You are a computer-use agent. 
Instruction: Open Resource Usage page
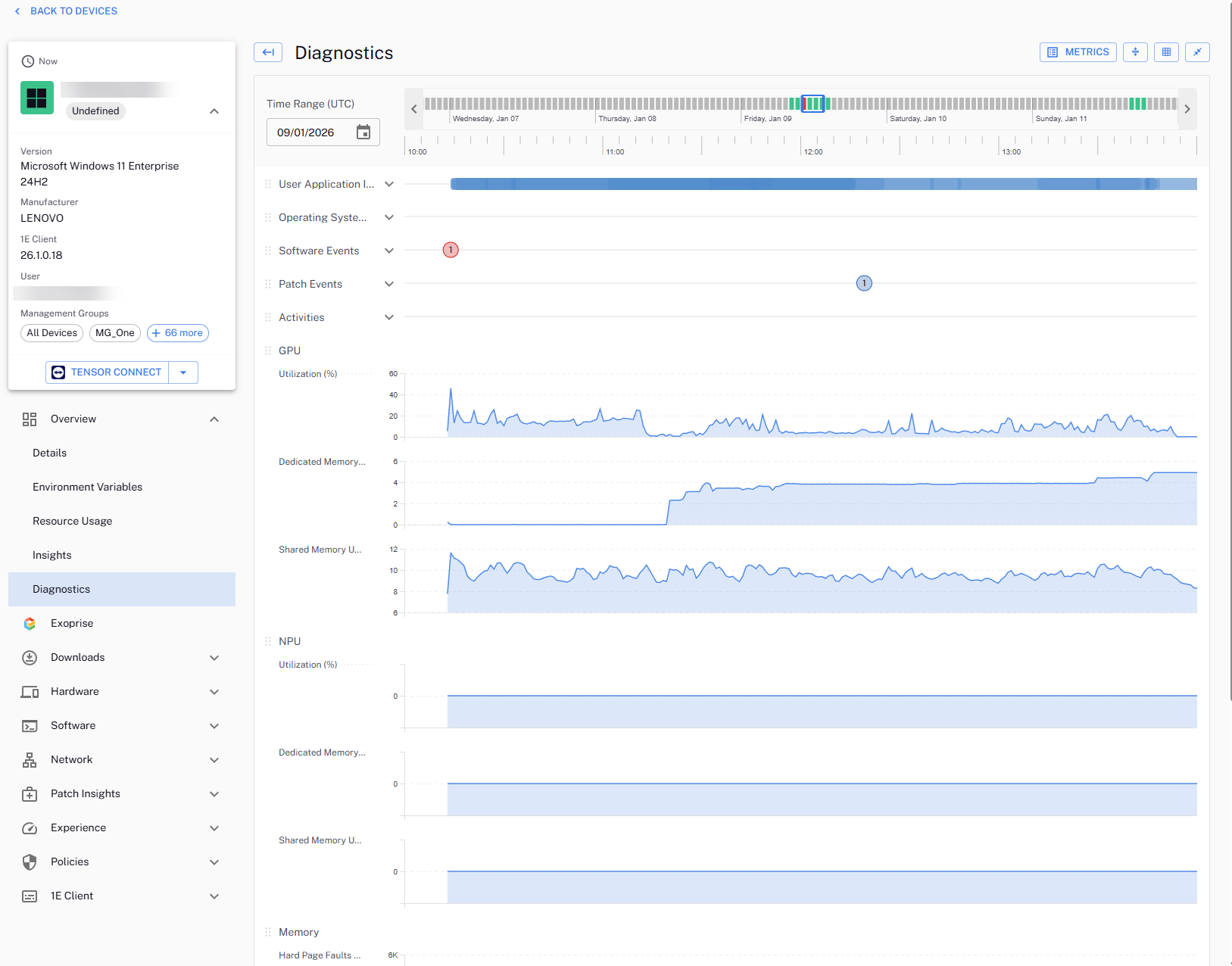[x=72, y=521]
